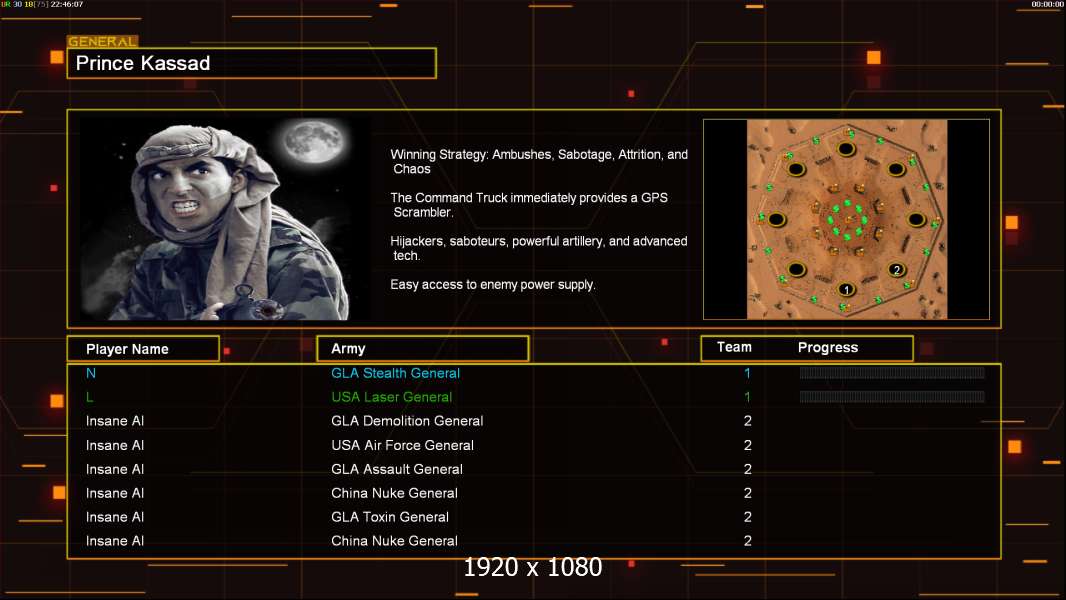Click GLA Demolition General army entry

click(x=407, y=421)
